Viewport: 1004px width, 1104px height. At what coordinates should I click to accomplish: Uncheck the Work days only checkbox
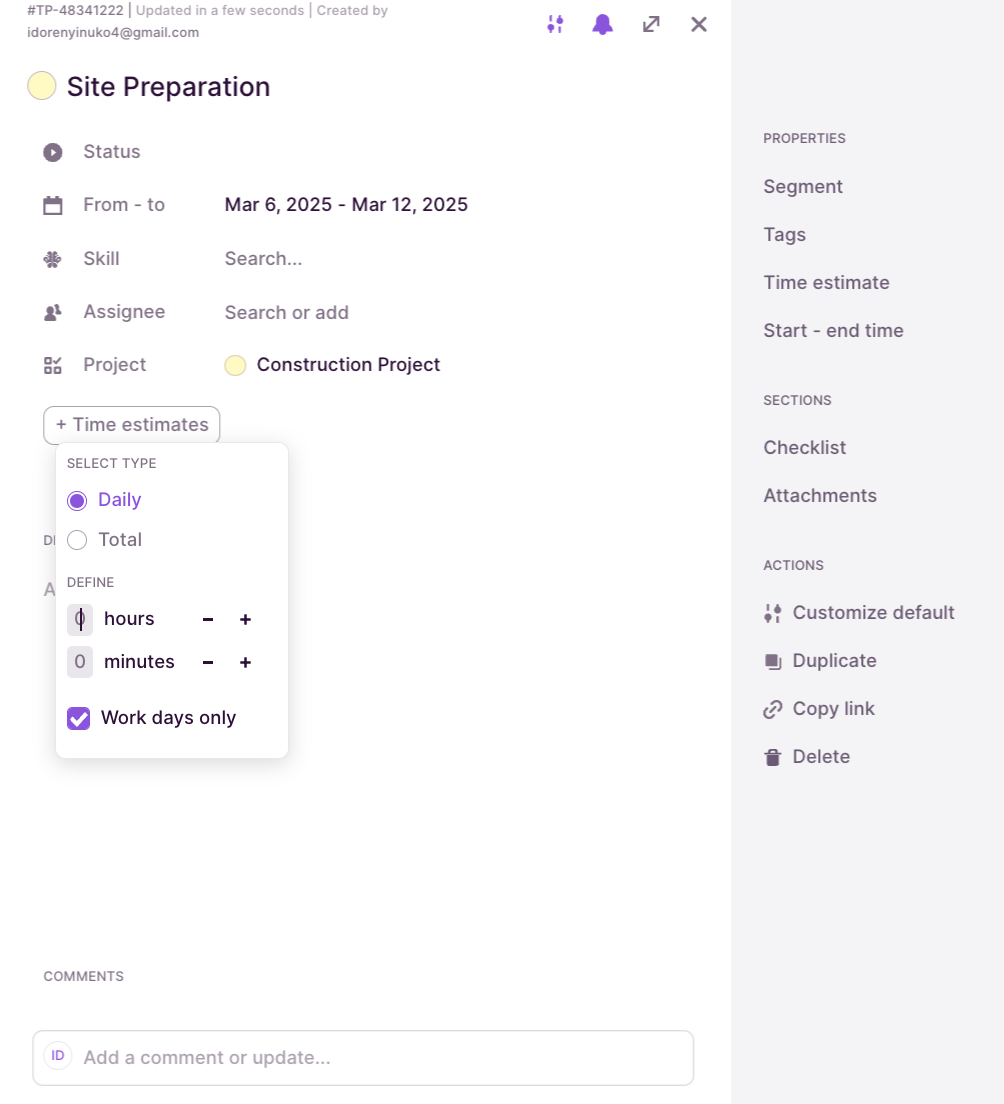pos(78,718)
